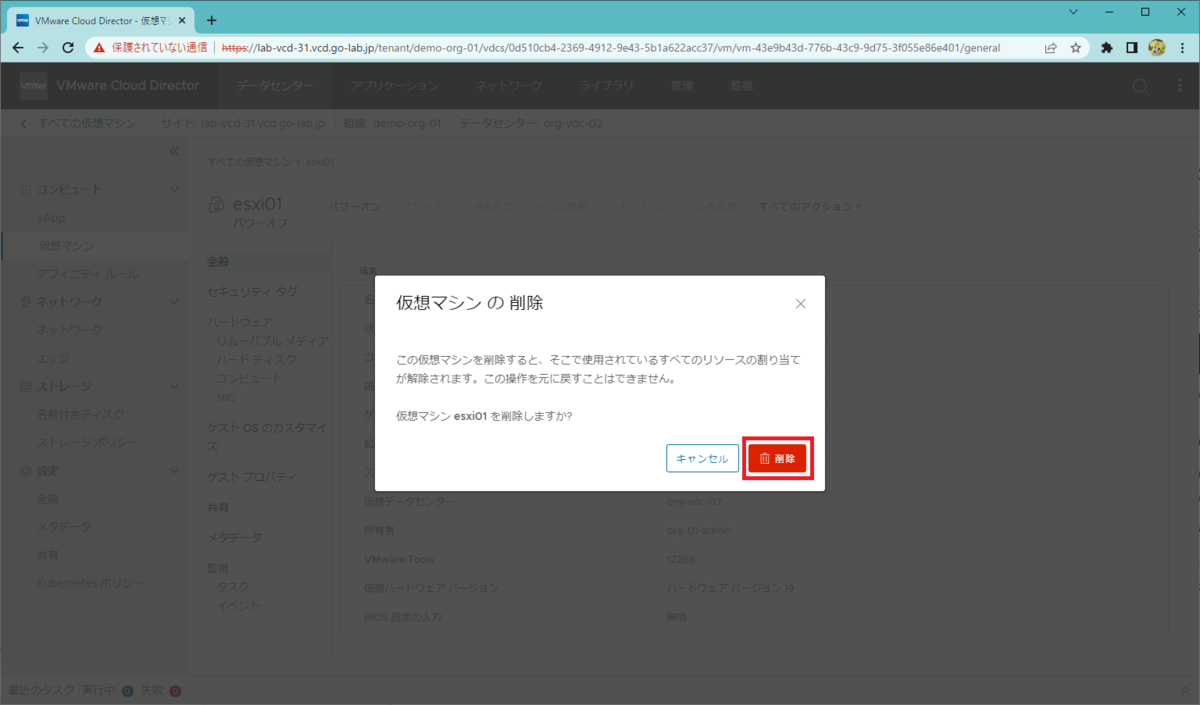
Task: Select ストレージ ポリシー in sidebar
Action: point(87,442)
